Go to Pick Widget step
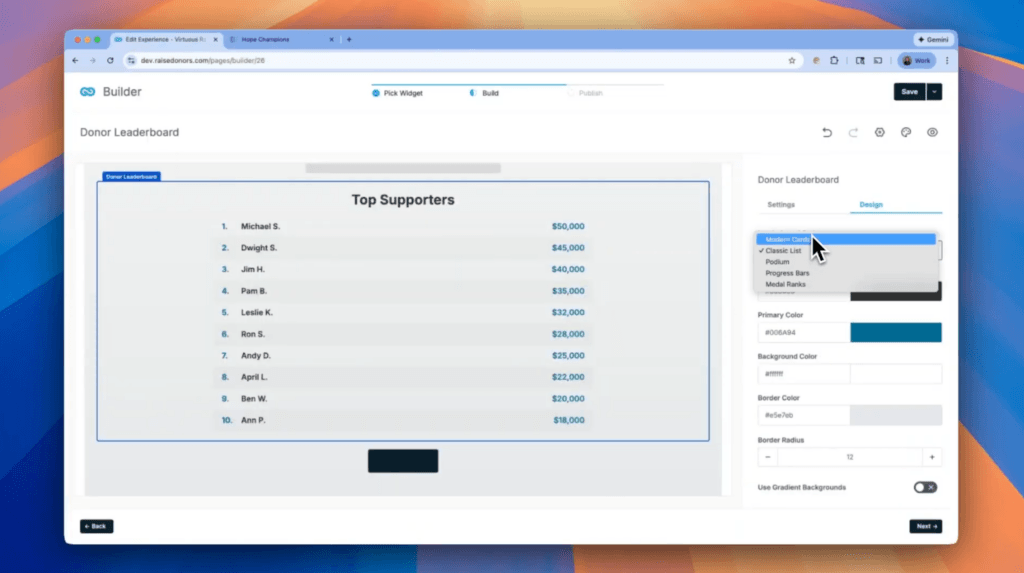Image resolution: width=1024 pixels, height=573 pixels. [x=397, y=93]
